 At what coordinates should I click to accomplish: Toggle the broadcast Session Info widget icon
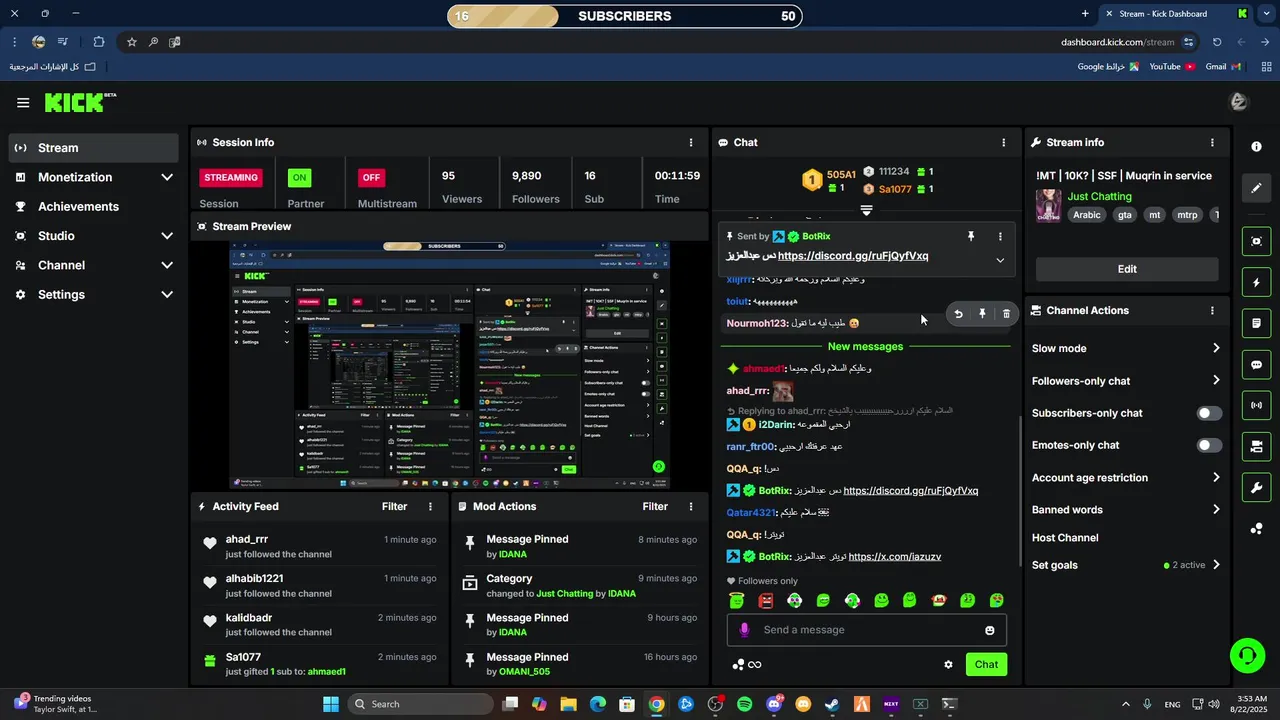1256,405
